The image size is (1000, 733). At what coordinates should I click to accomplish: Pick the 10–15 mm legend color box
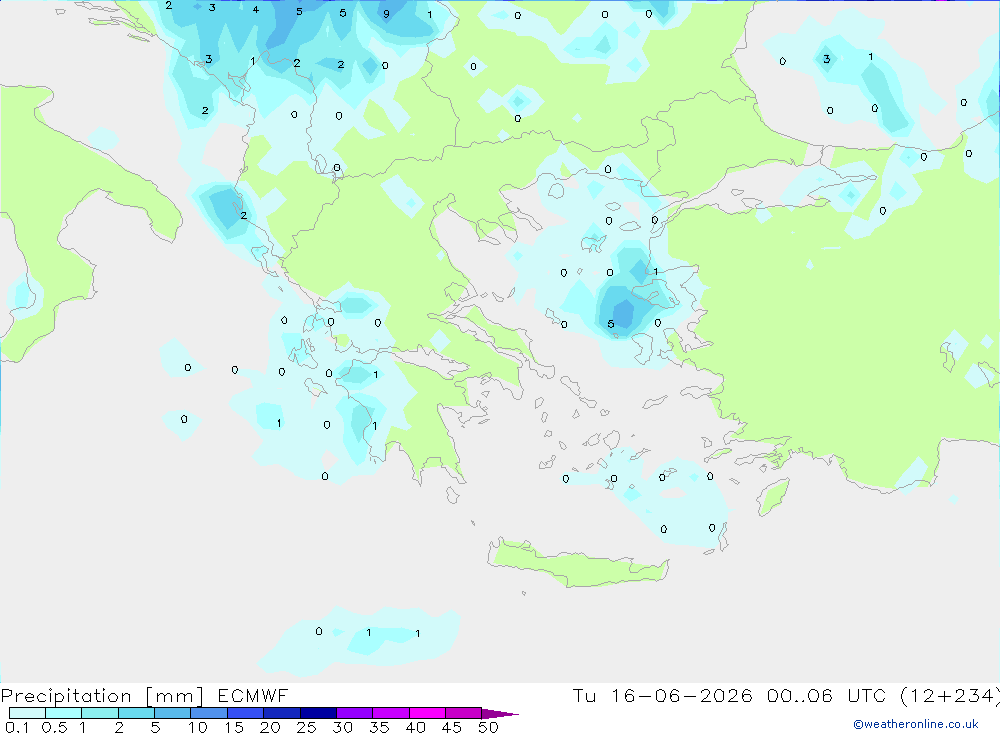point(209,713)
